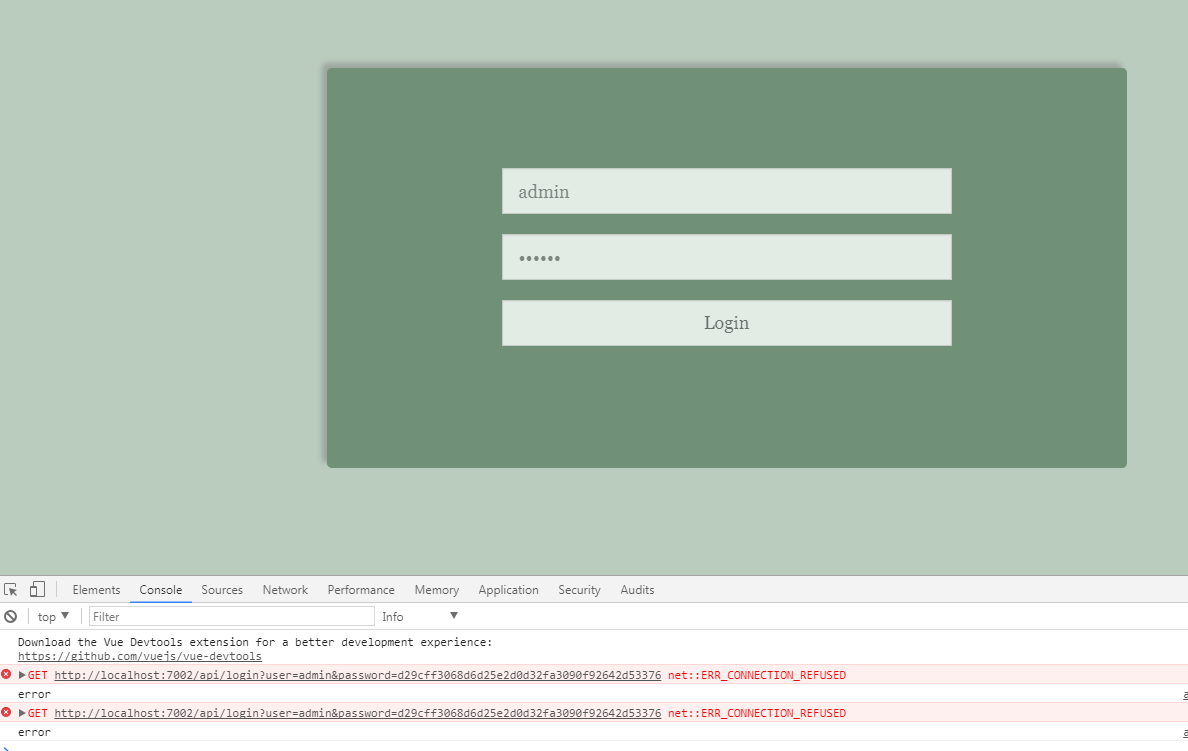Focus the password field
Viewport: 1188px width, 751px height.
click(x=727, y=257)
